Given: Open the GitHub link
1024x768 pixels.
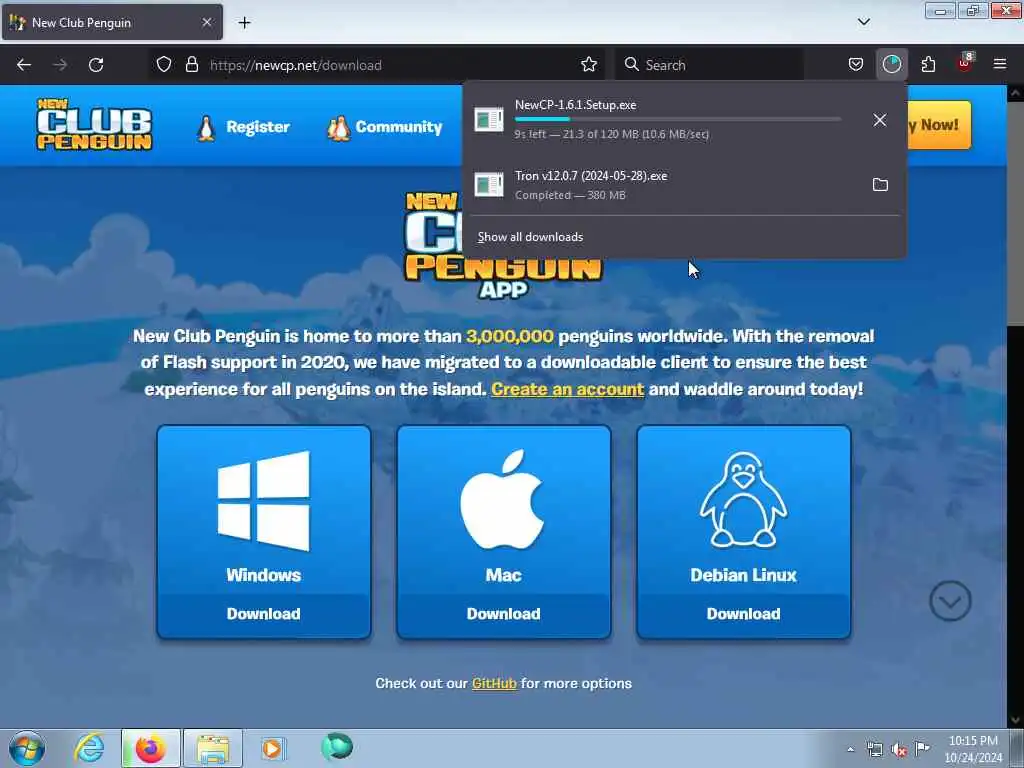Looking at the screenshot, I should (x=494, y=684).
